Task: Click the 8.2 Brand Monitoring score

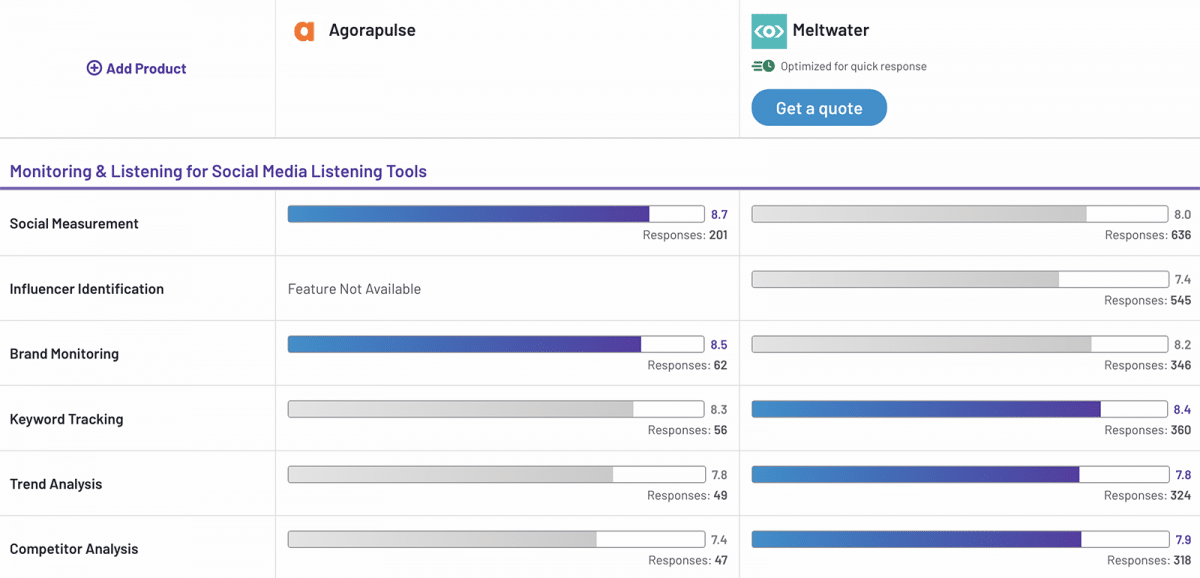Action: pos(1183,344)
